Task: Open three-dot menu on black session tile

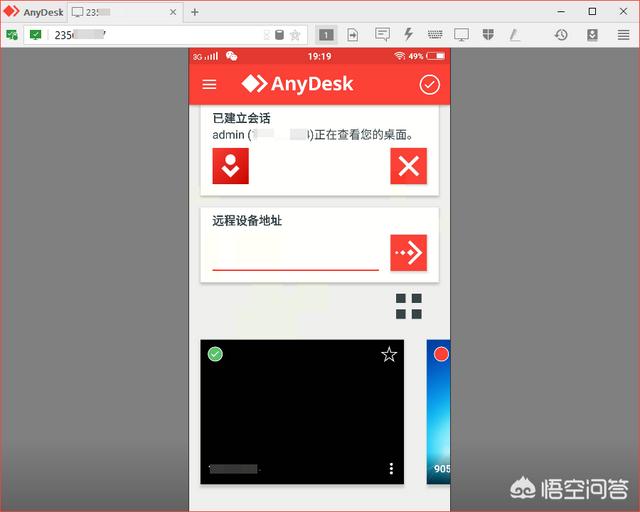Action: 391,468
